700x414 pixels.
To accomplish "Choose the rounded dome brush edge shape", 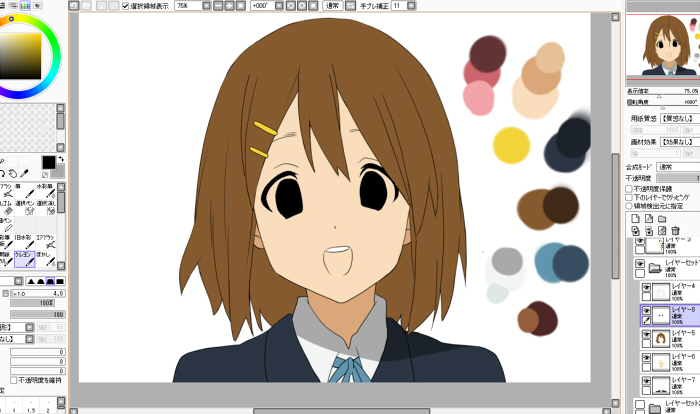I will click(41, 281).
